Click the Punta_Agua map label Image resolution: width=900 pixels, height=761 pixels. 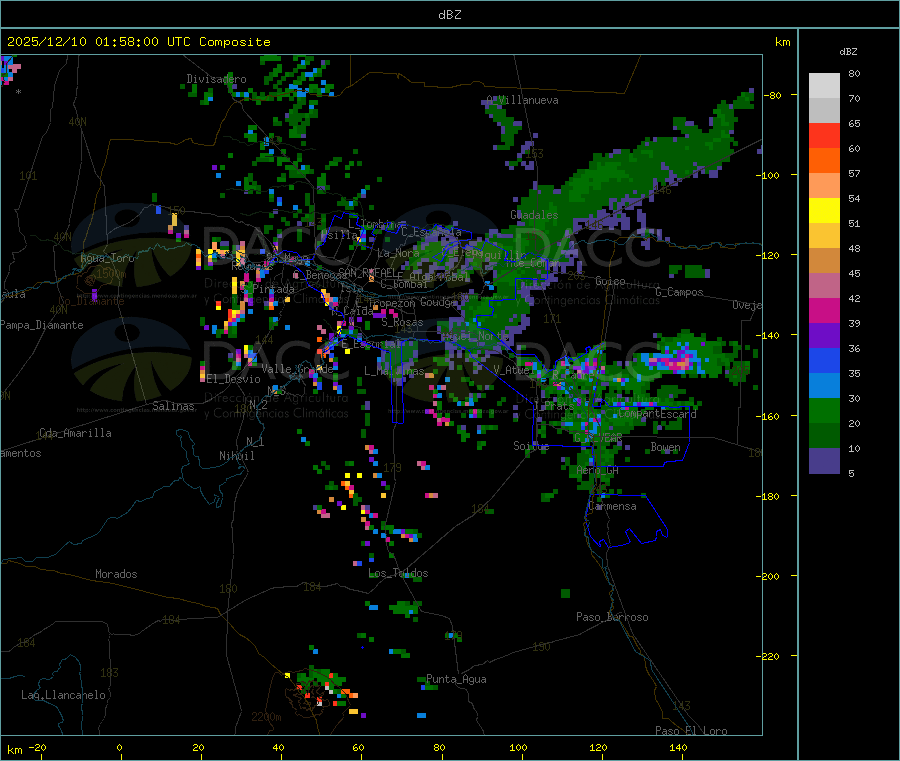(x=456, y=680)
